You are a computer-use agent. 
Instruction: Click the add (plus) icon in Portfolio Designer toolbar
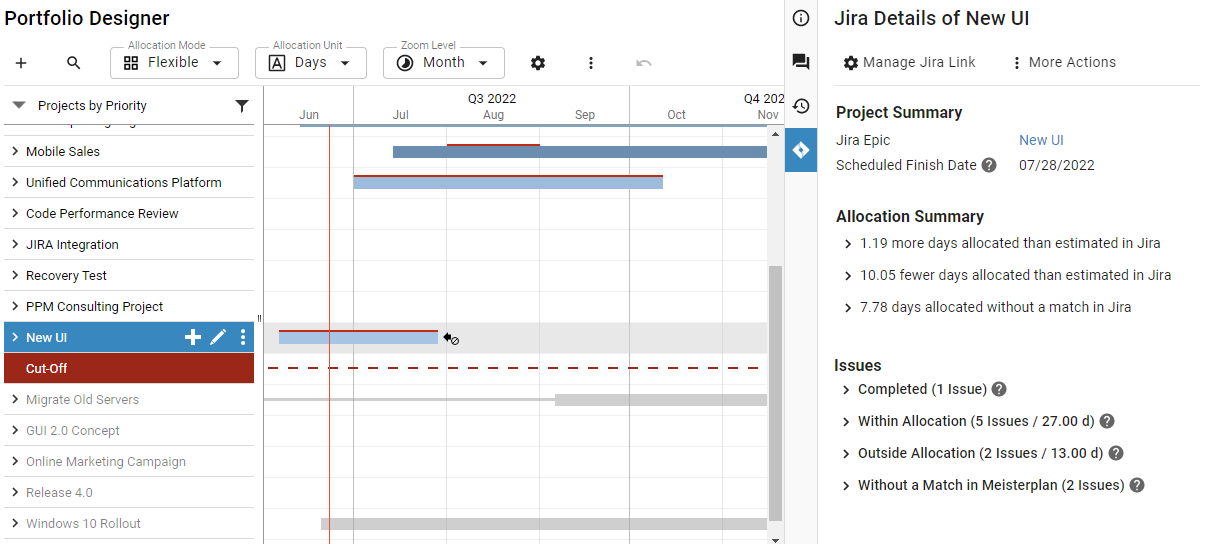click(21, 63)
